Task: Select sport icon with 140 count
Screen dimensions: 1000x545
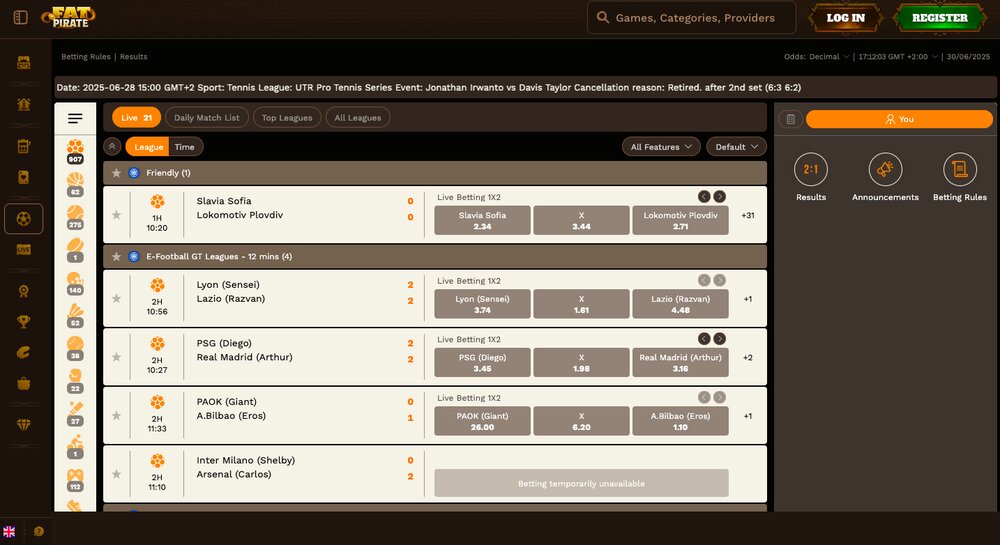Action: click(x=75, y=282)
